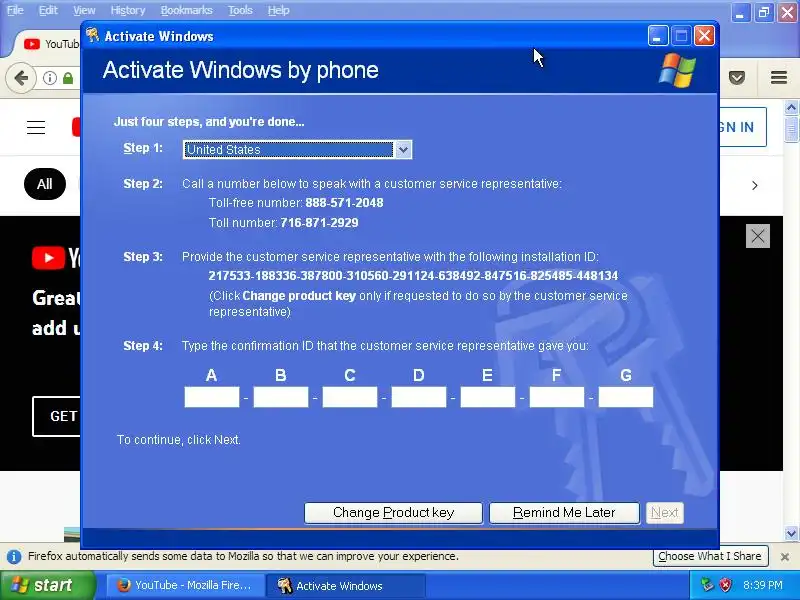The image size is (800, 600).
Task: Click the YouTube logo on the banner
Action: click(56, 258)
